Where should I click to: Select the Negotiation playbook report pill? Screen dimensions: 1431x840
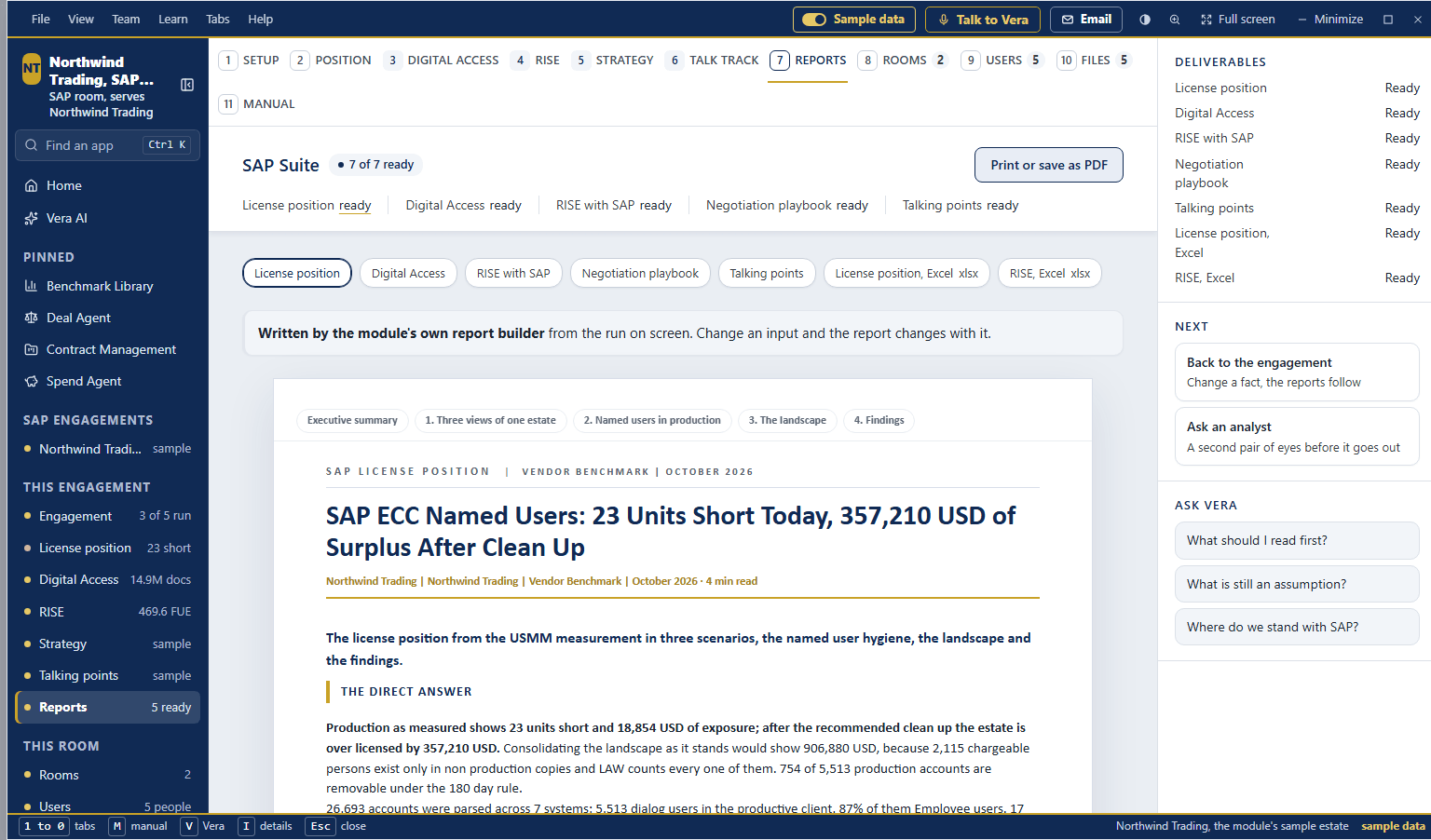tap(640, 273)
